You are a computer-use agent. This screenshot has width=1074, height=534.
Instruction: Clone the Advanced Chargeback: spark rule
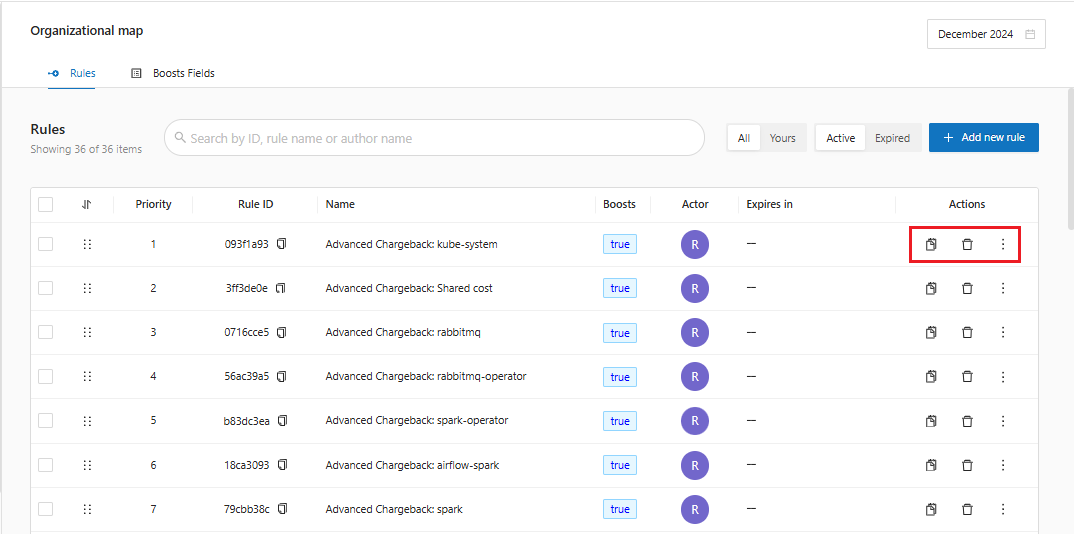(x=931, y=509)
